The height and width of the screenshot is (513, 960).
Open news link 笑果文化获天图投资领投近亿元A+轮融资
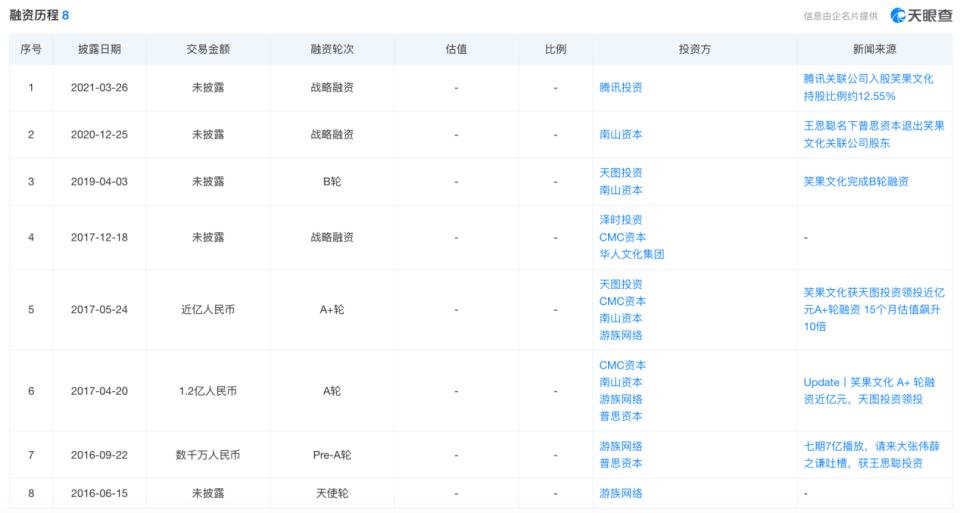[x=872, y=310]
